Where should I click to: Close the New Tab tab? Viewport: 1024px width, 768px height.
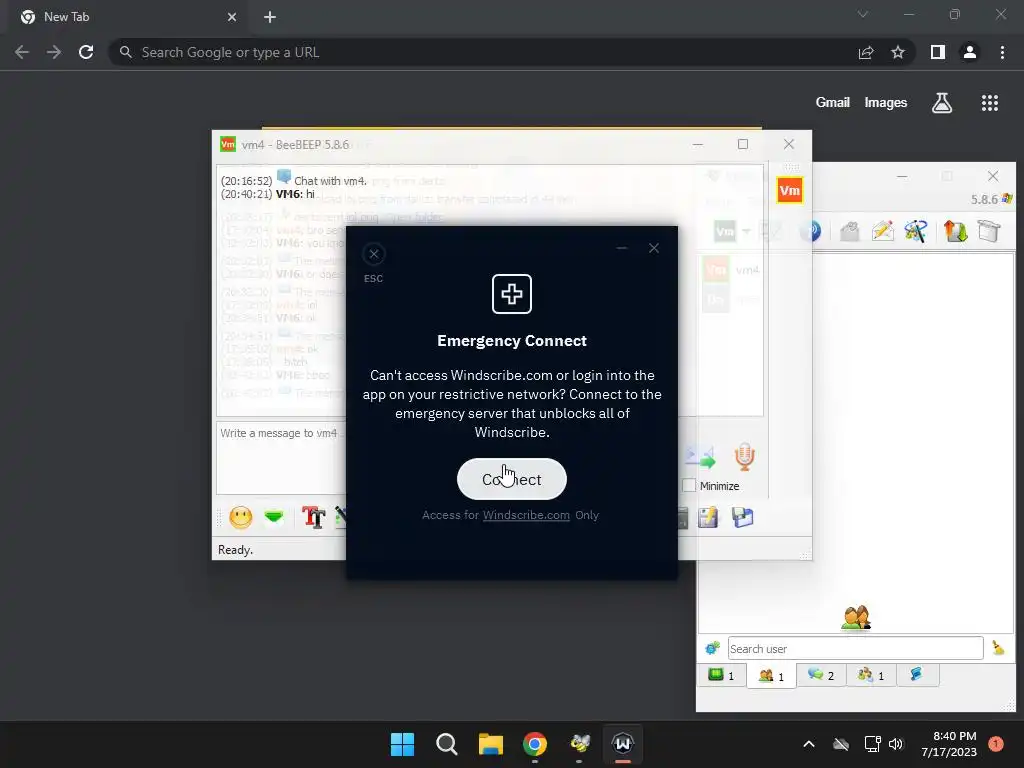point(232,17)
